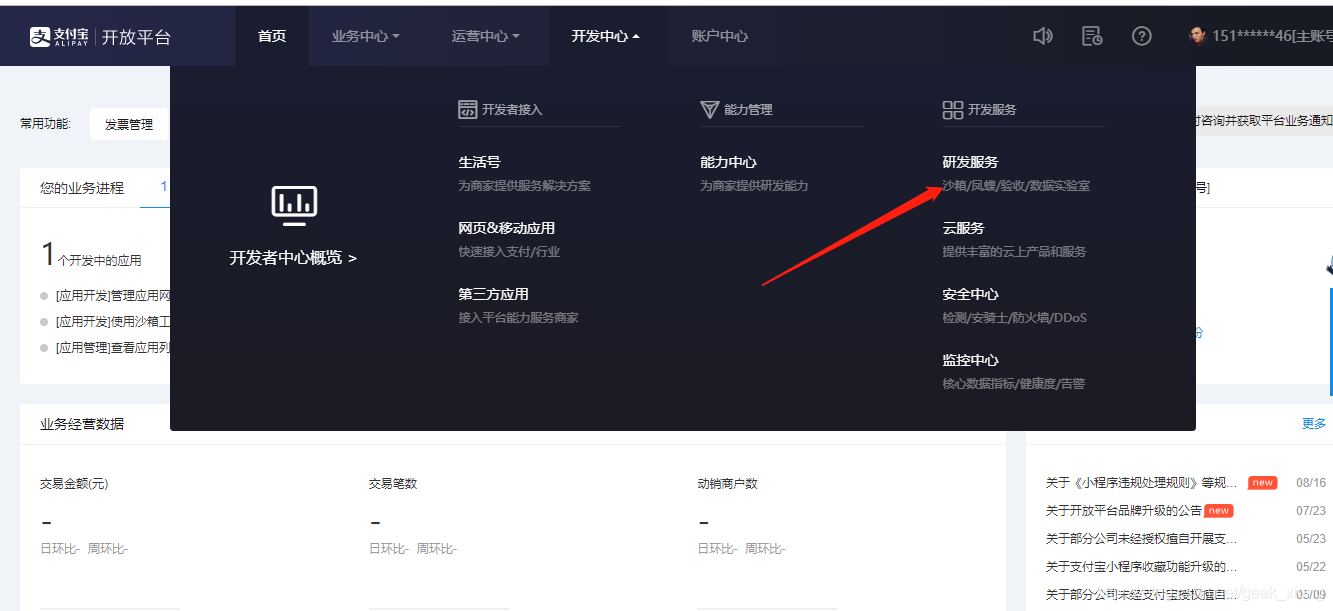
Task: Open 安全中心 menu entry
Action: pos(971,294)
